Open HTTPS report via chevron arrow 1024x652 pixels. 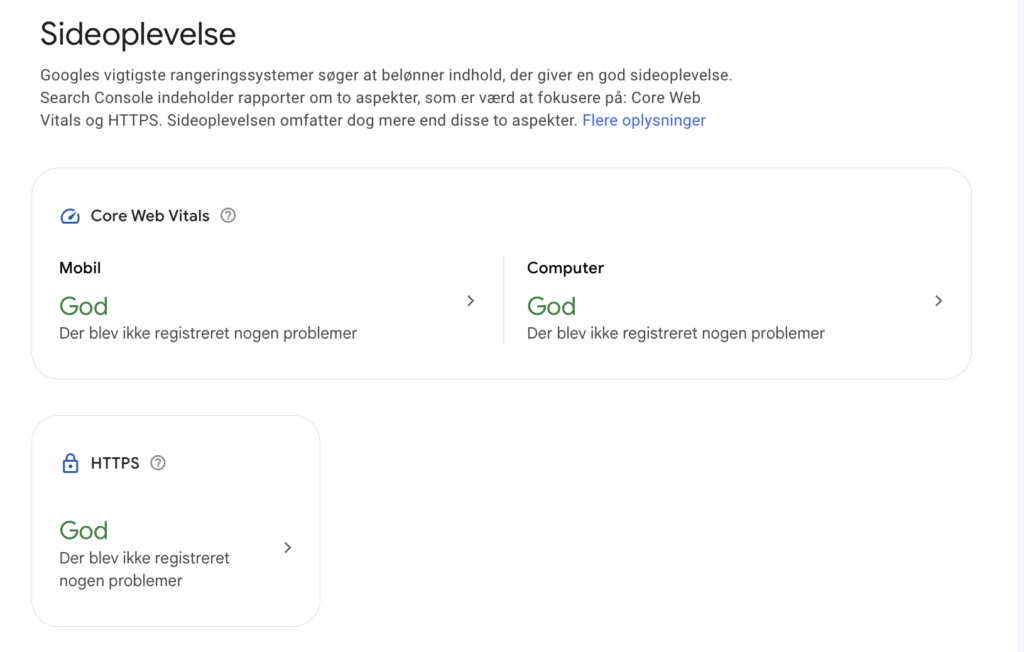287,548
